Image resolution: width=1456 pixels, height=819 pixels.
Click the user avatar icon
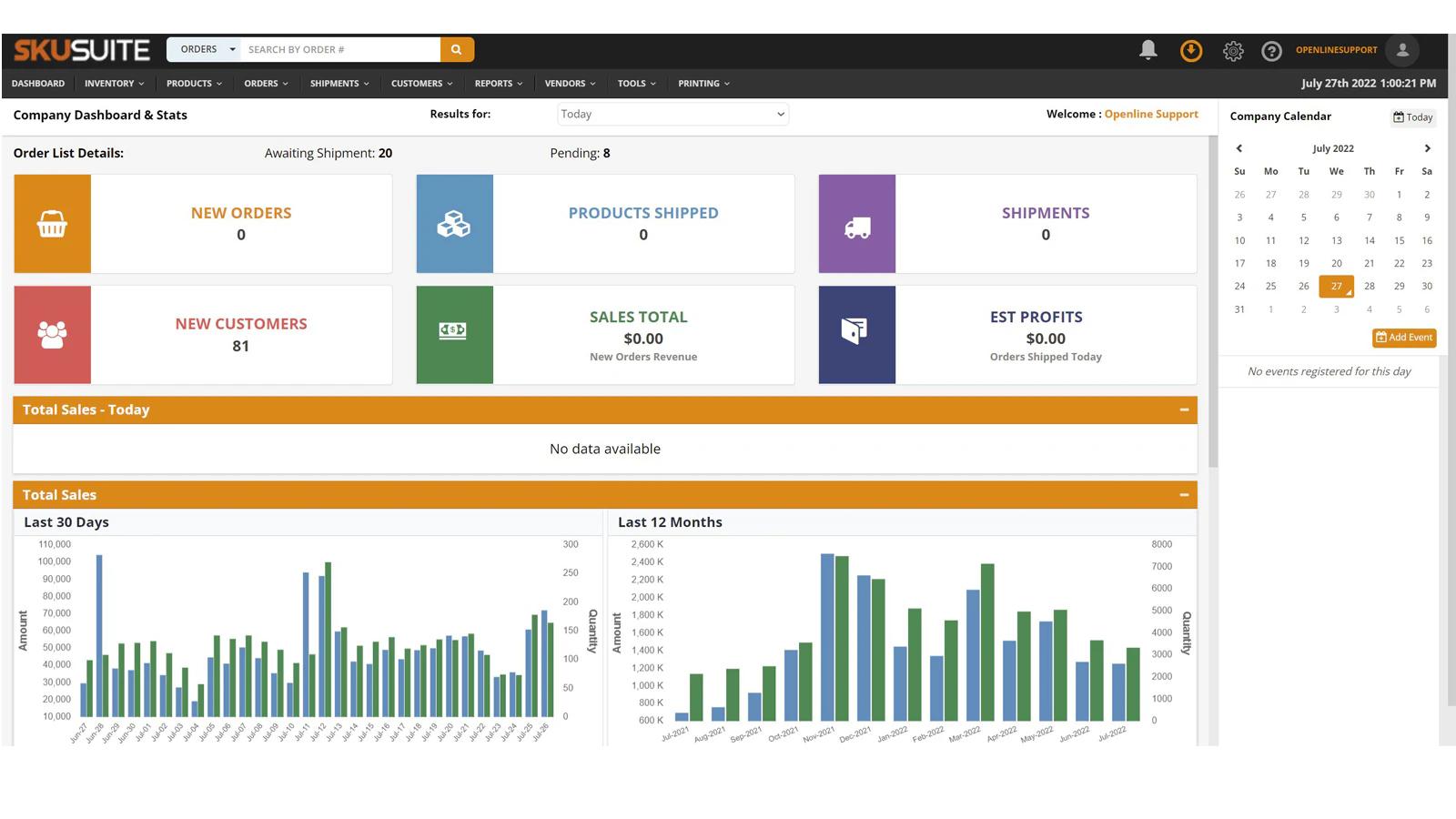1402,50
